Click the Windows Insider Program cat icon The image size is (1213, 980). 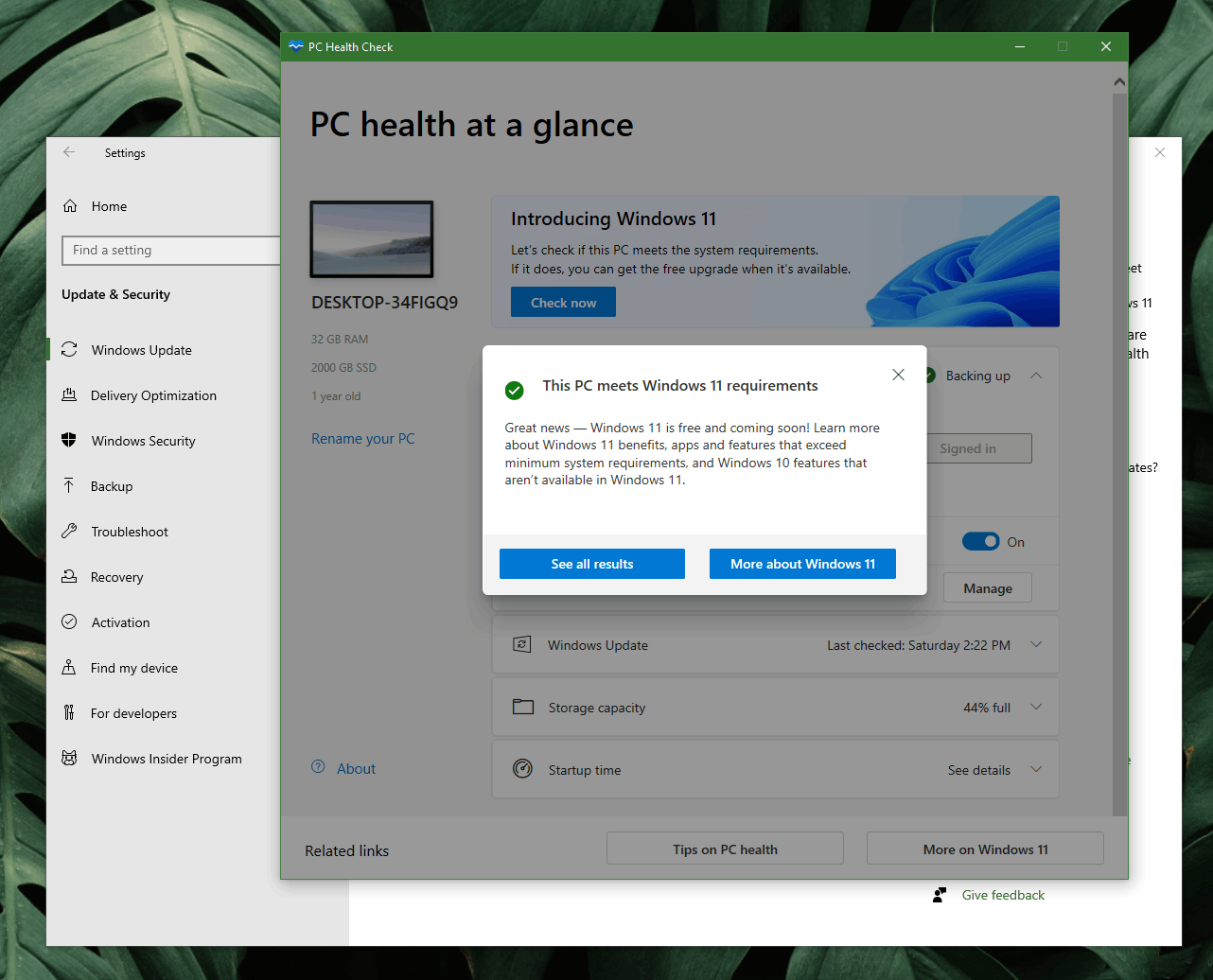69,759
